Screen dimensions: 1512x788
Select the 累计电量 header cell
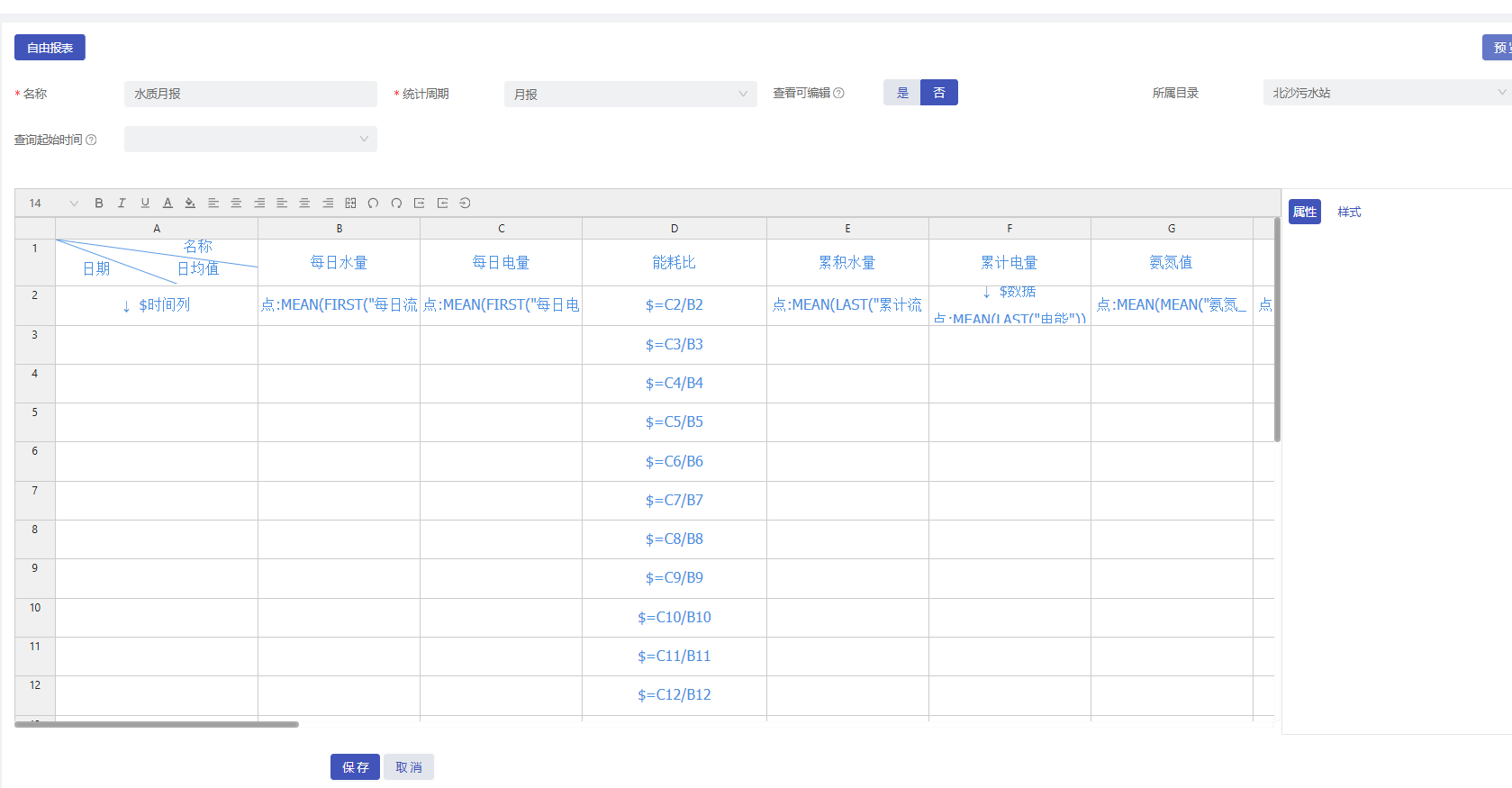(x=1010, y=263)
